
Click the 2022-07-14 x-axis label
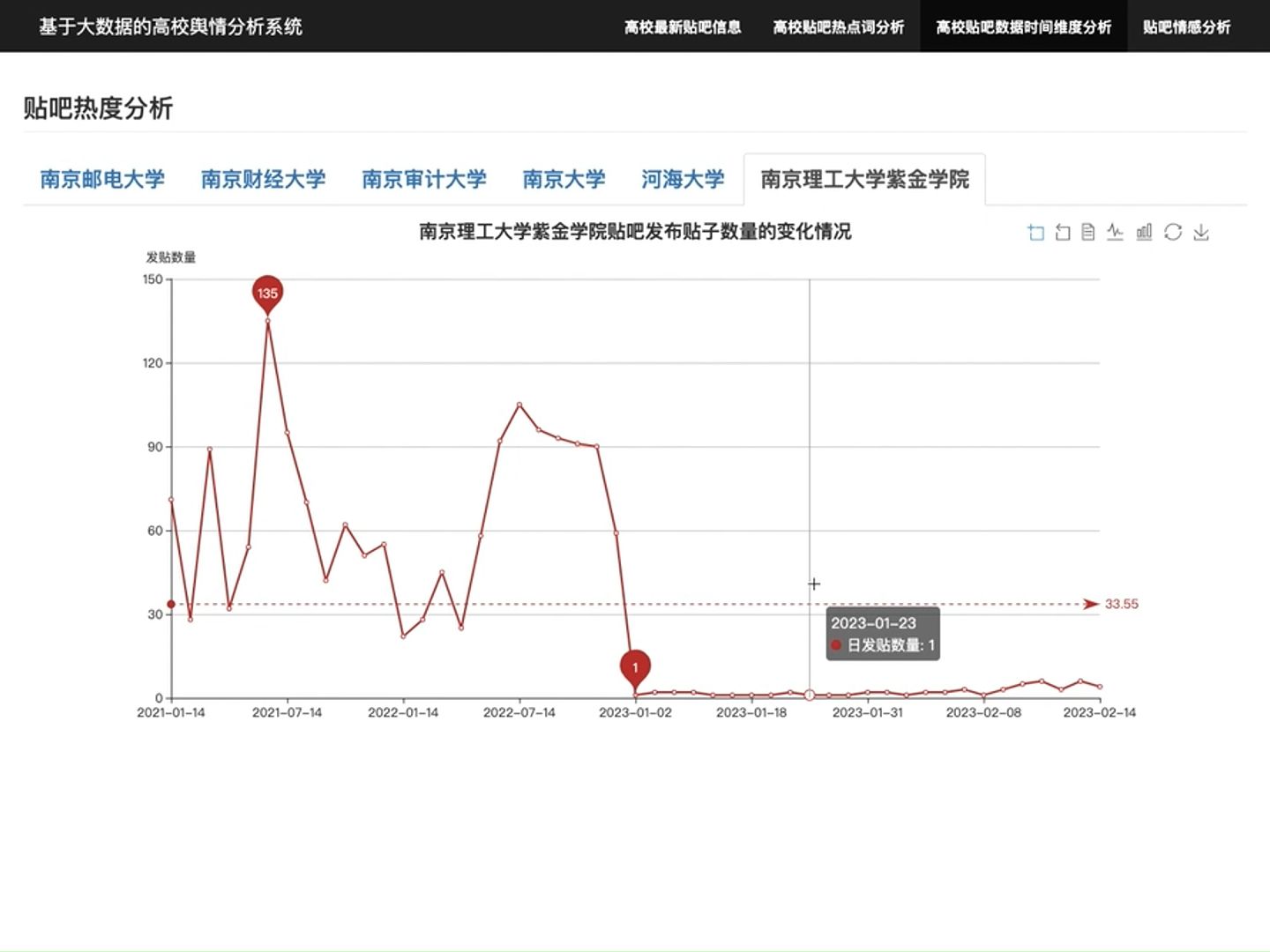click(x=519, y=712)
